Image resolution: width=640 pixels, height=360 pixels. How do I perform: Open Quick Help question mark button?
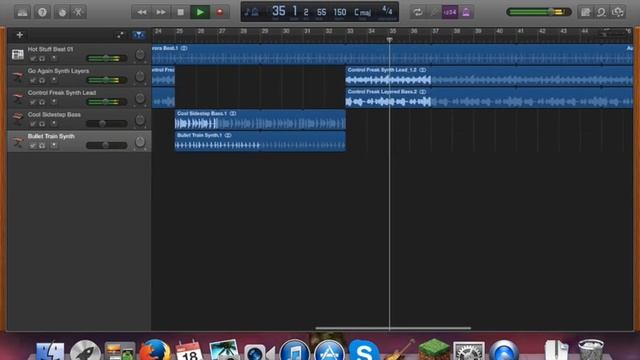coord(42,12)
